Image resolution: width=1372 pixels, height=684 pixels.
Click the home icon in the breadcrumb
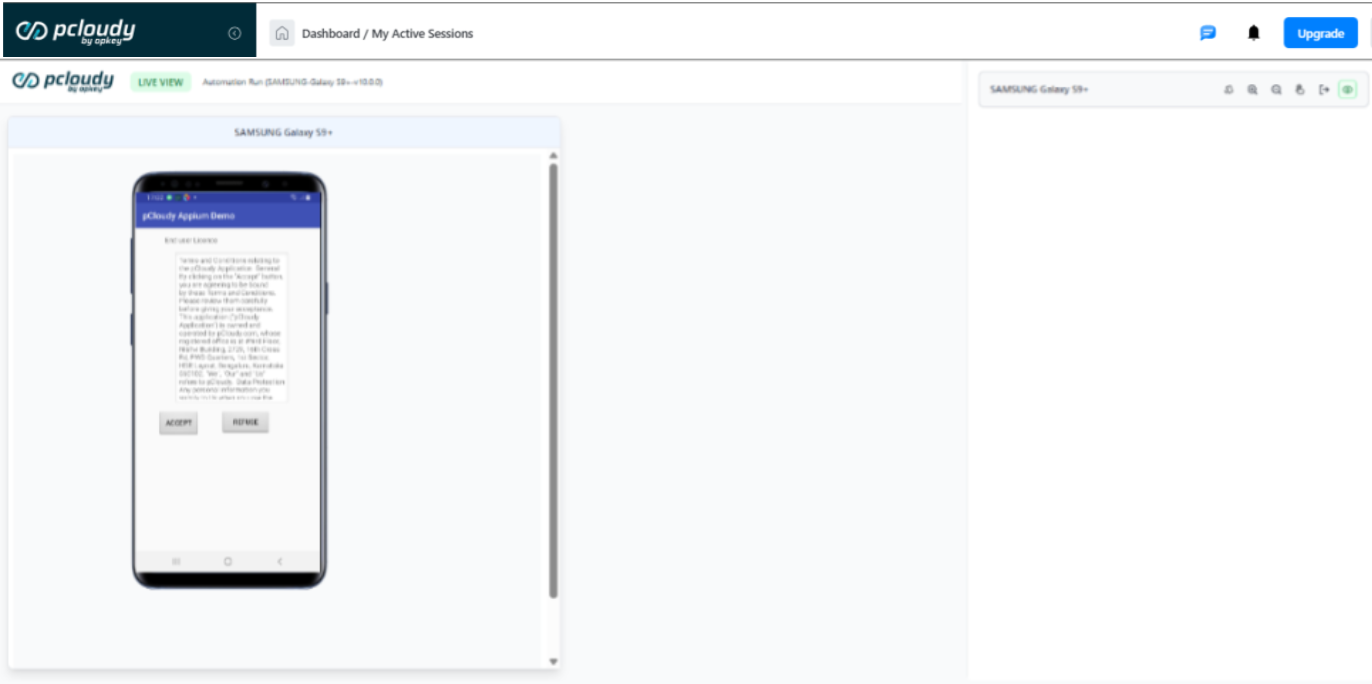[282, 33]
